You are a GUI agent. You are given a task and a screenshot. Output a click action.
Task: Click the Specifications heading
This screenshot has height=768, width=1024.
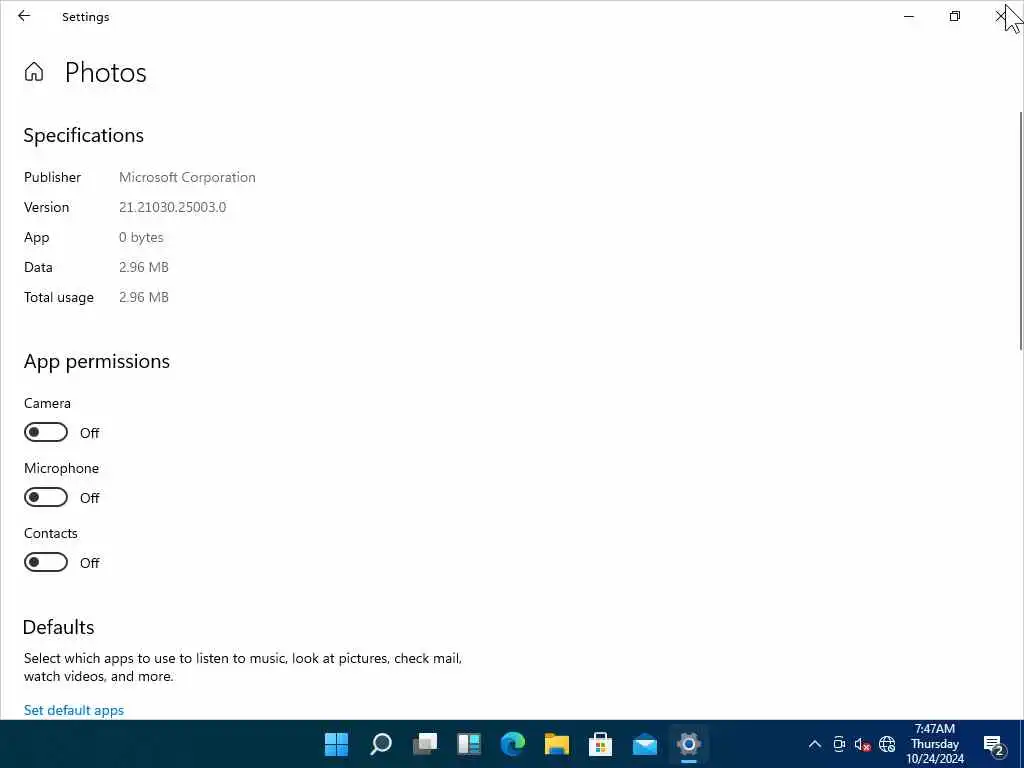(84, 135)
